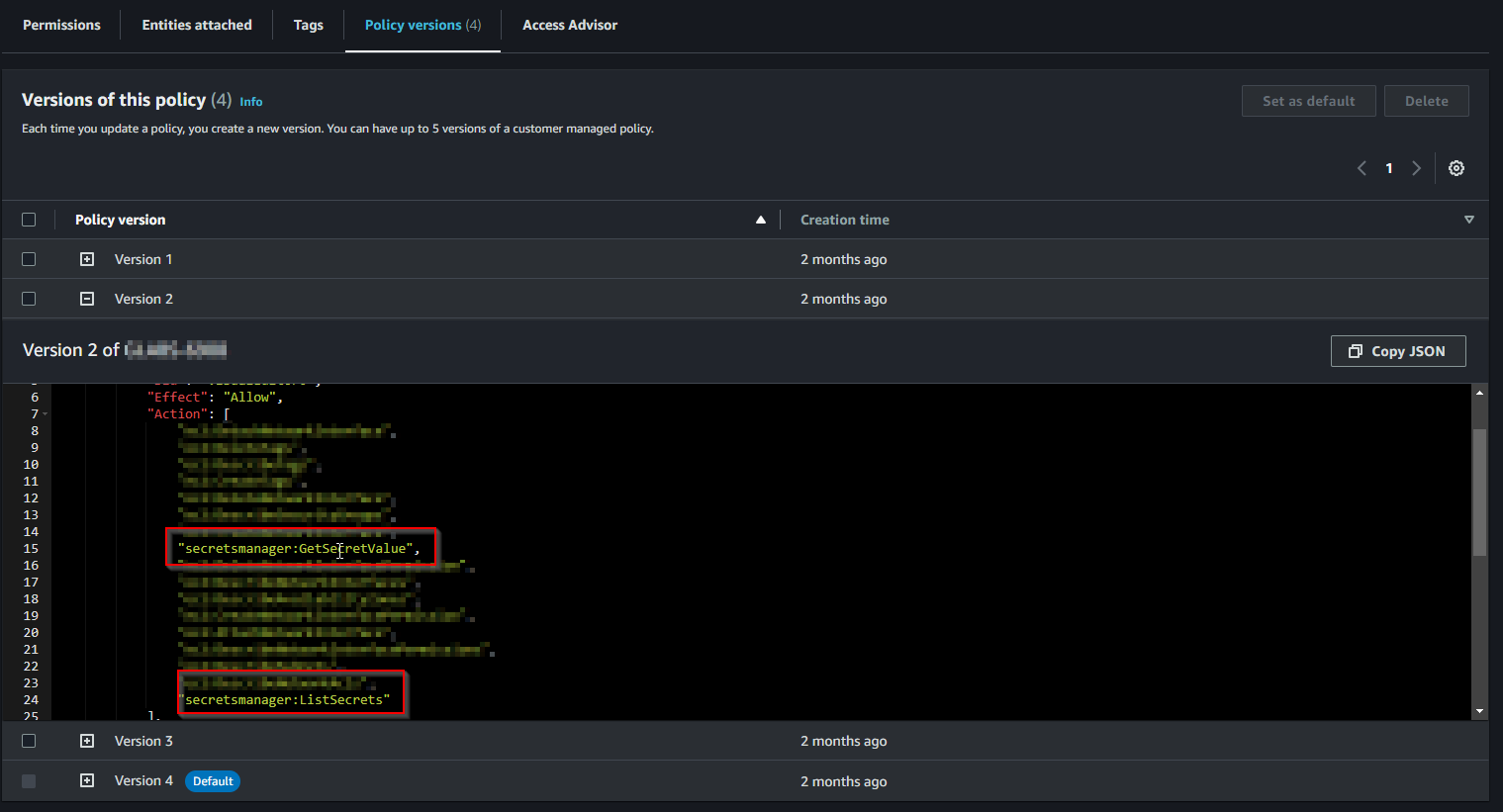Select all policy versions checkbox

[x=29, y=220]
